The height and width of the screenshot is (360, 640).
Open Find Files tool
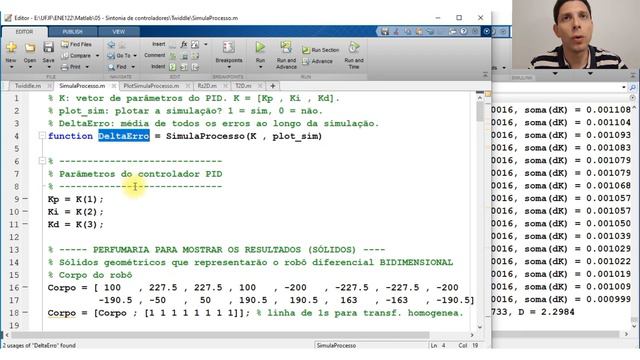click(76, 44)
